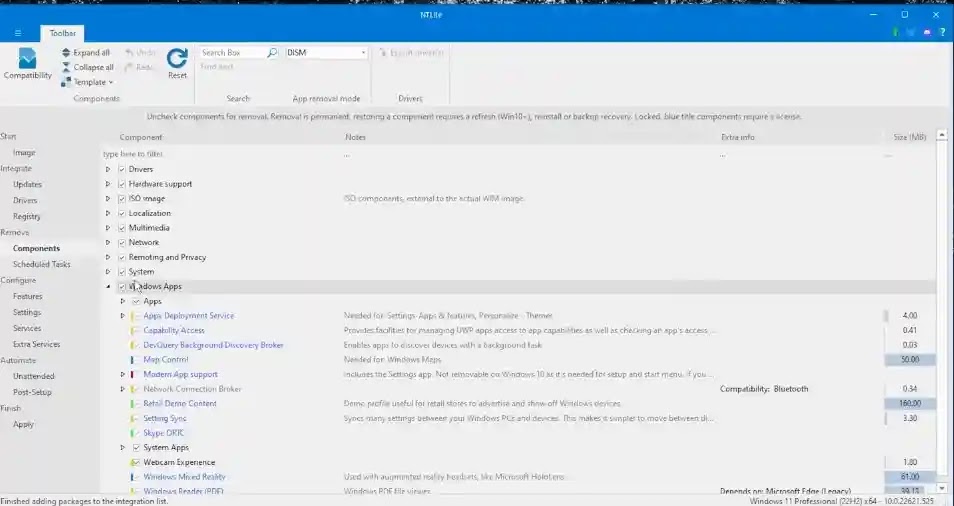Open Registry in the sidebar
Viewport: 954px width, 506px height.
(x=27, y=216)
